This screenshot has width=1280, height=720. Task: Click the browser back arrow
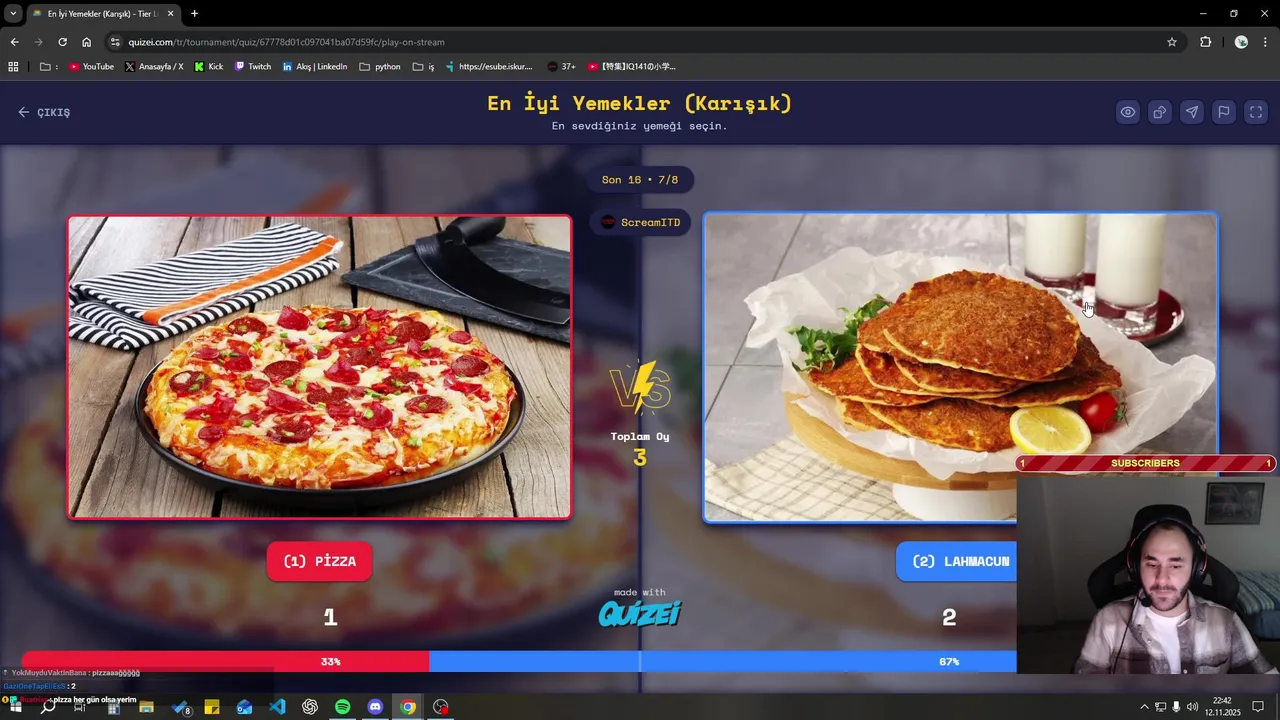[14, 42]
